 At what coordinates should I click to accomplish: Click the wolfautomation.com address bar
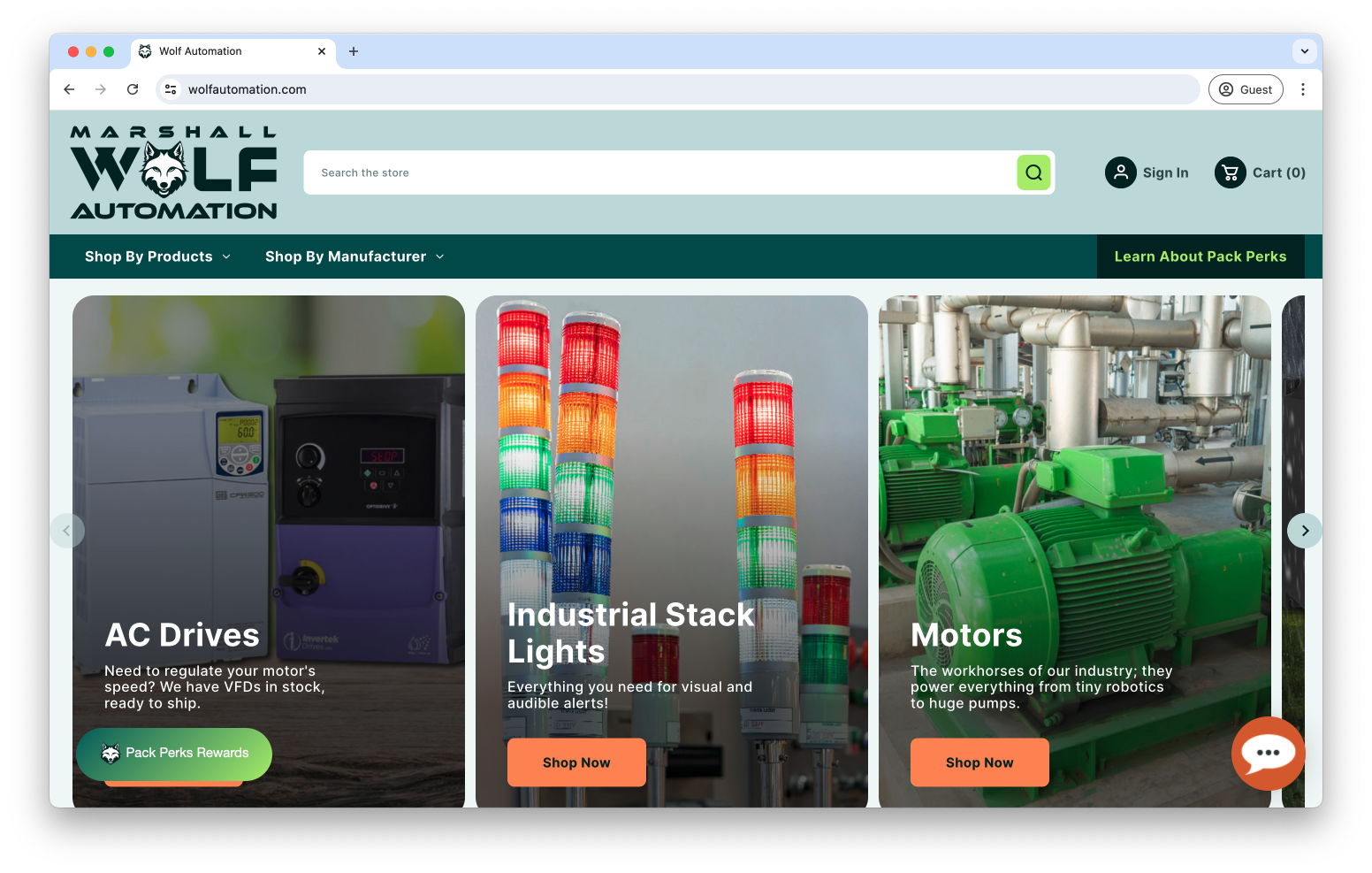(x=677, y=89)
